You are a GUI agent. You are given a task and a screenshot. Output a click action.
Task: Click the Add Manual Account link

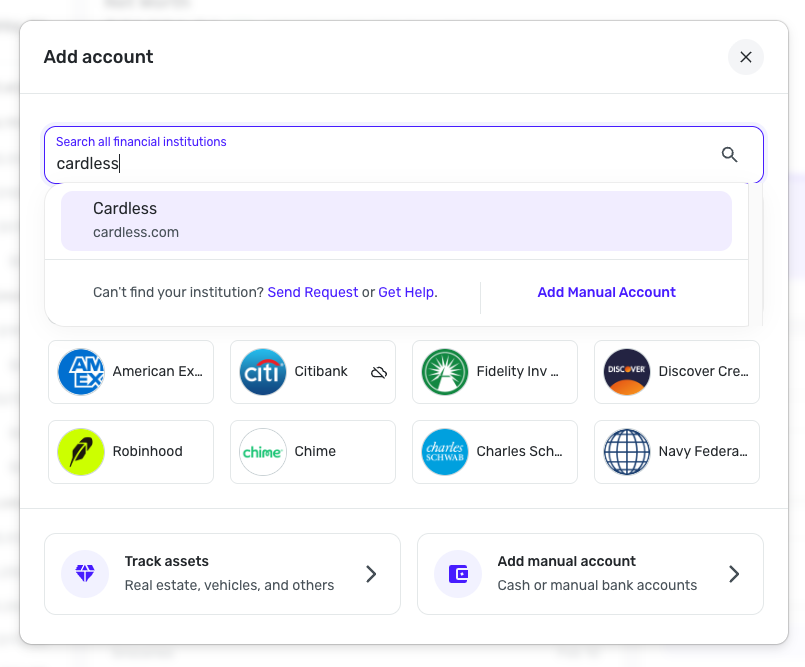coord(606,292)
